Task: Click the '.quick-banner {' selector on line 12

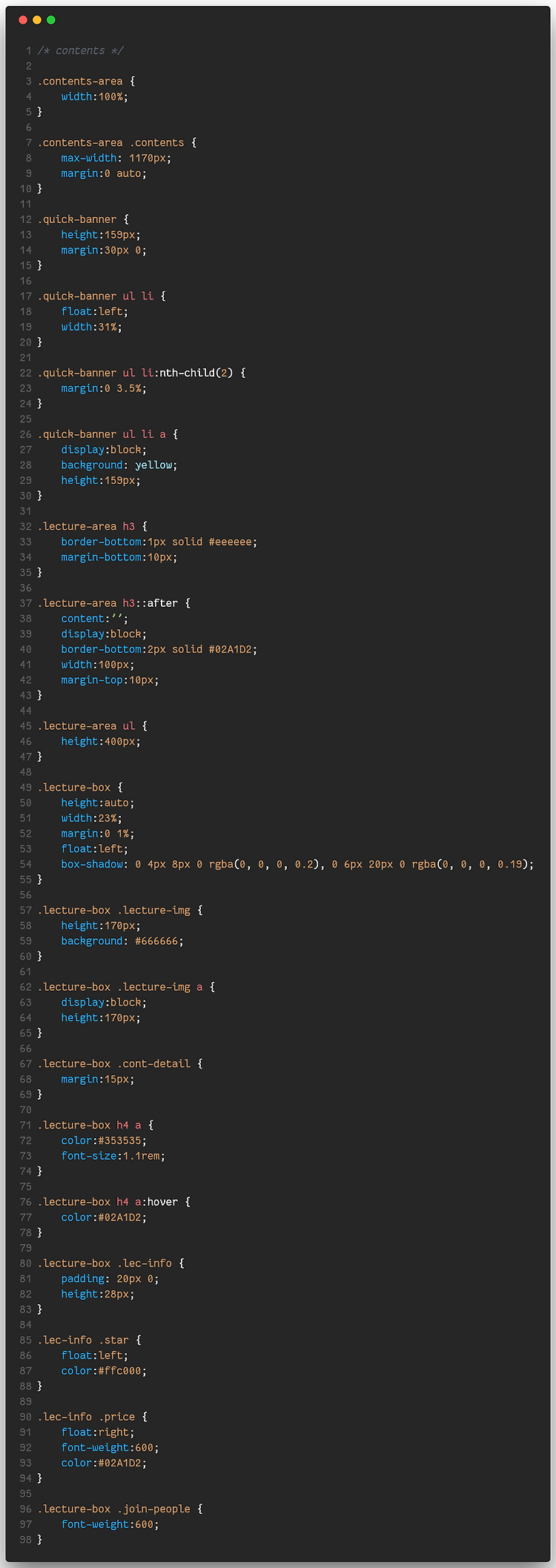Action: pos(84,219)
